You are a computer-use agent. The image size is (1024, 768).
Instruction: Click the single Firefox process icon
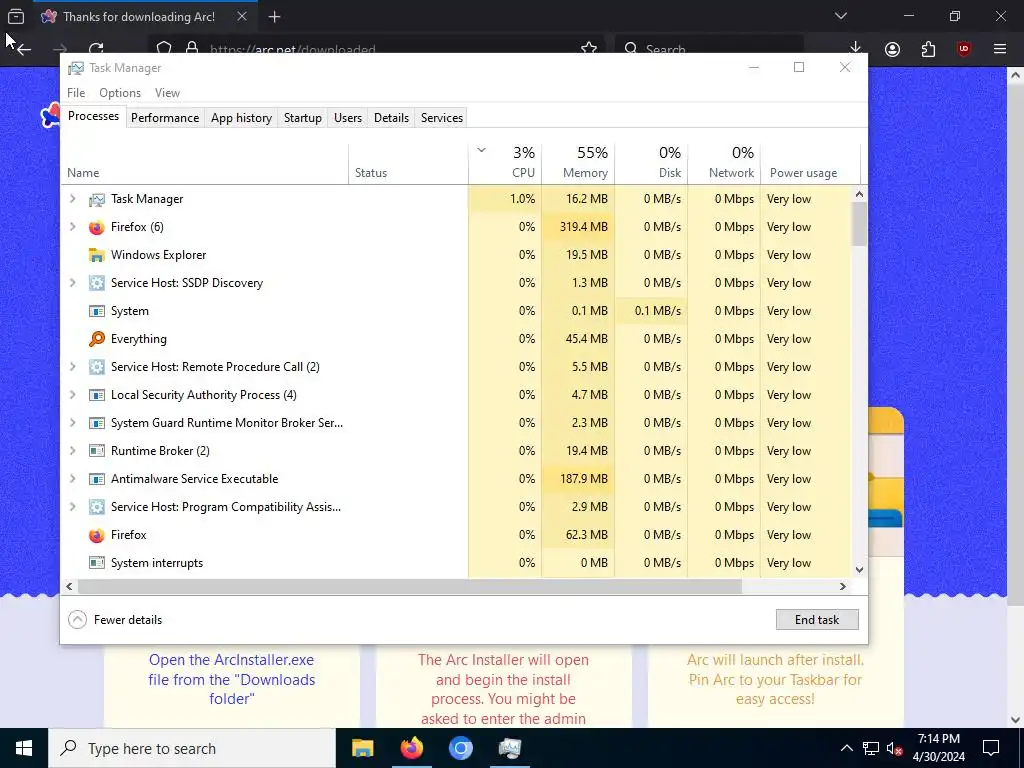(x=97, y=536)
